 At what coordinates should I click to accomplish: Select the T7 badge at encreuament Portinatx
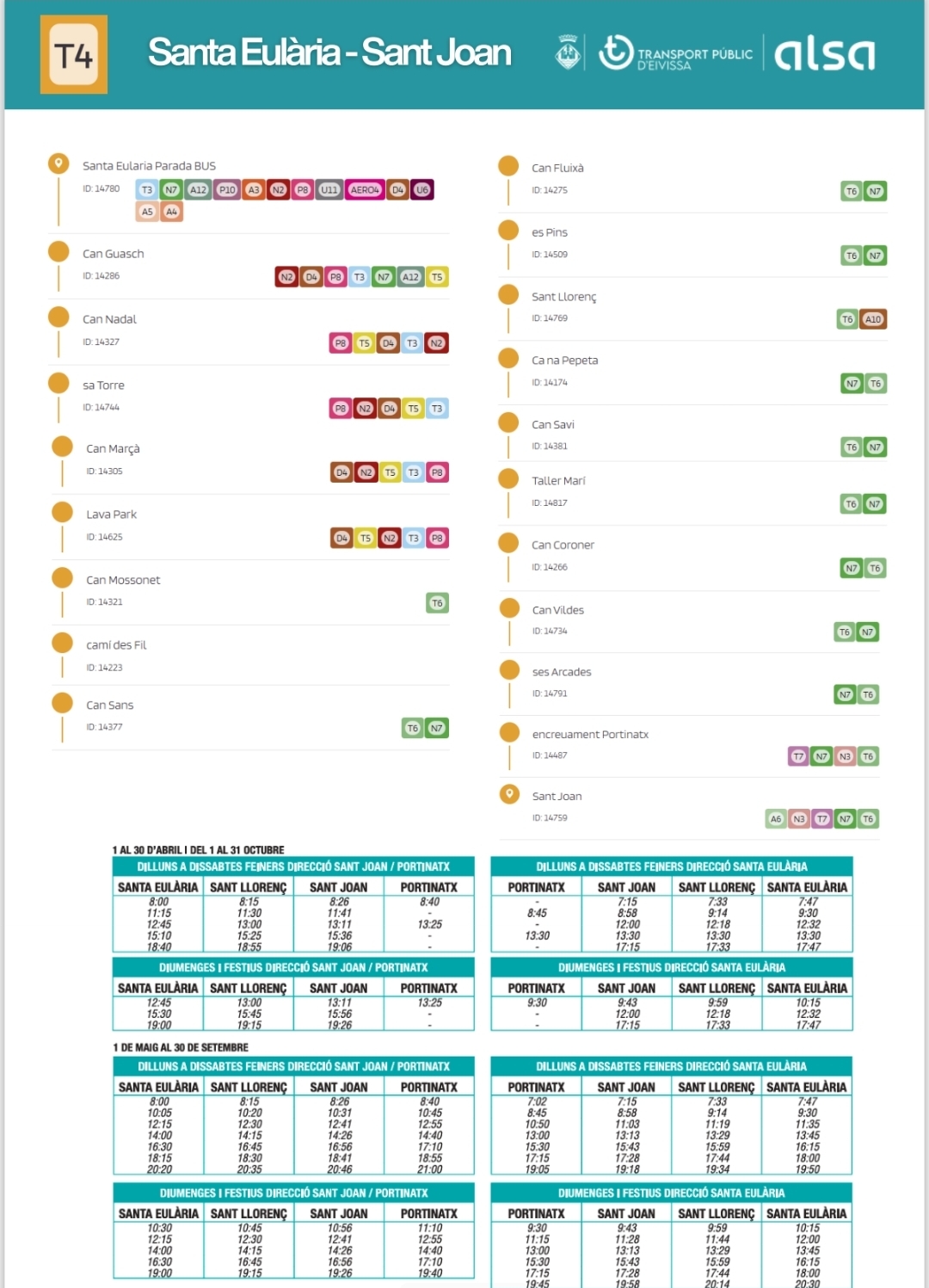[798, 756]
